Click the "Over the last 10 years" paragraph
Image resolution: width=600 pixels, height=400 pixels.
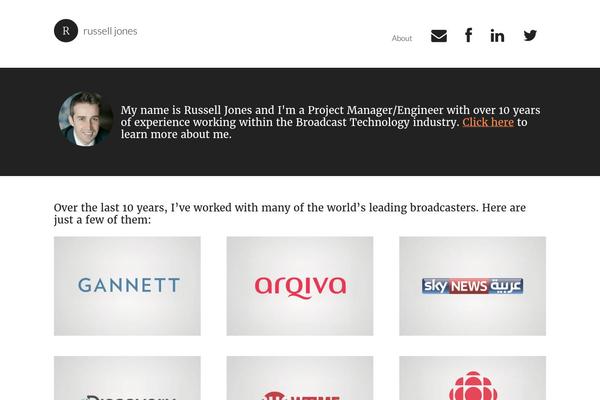click(290, 214)
